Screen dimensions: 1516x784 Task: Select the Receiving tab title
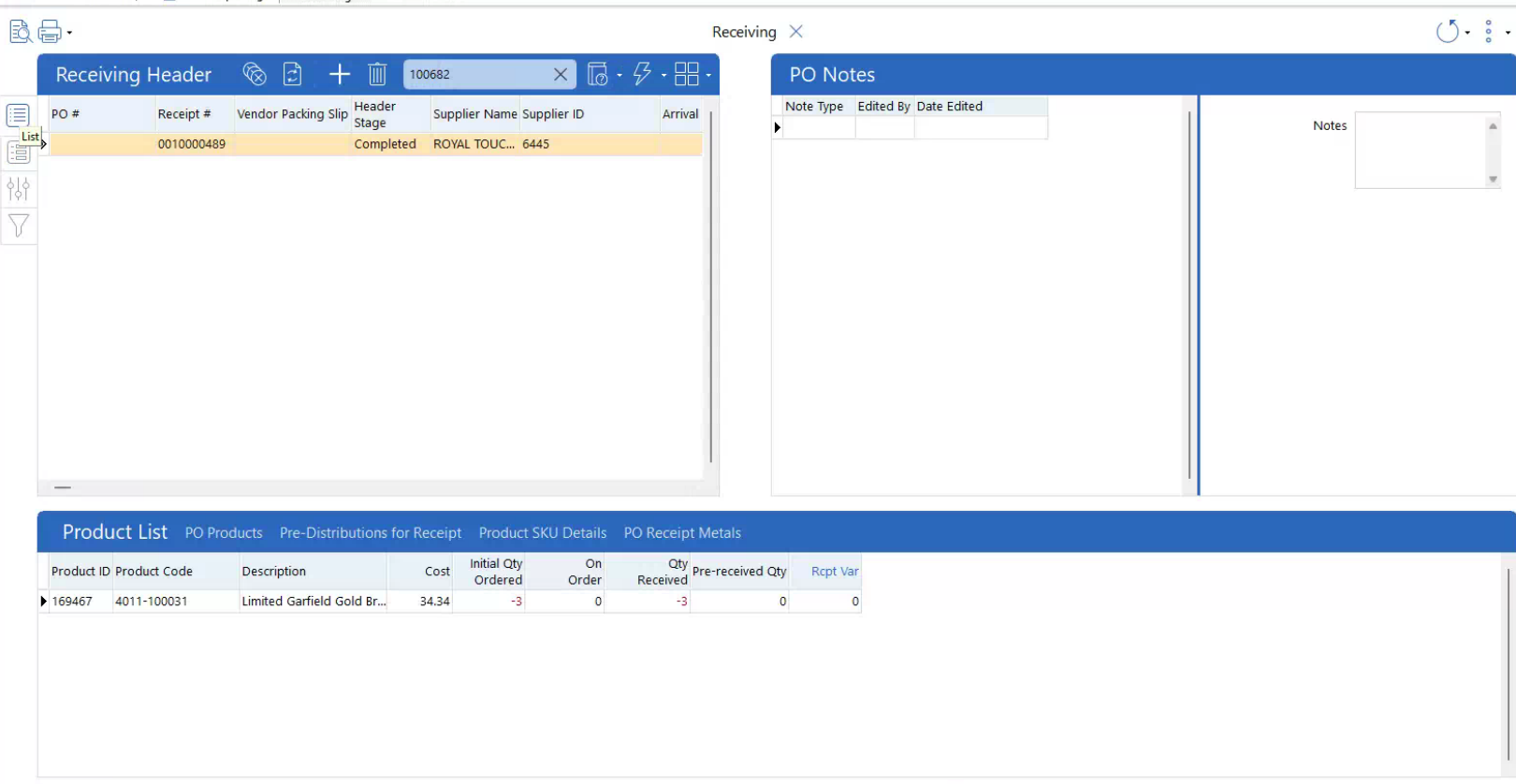pyautogui.click(x=744, y=32)
